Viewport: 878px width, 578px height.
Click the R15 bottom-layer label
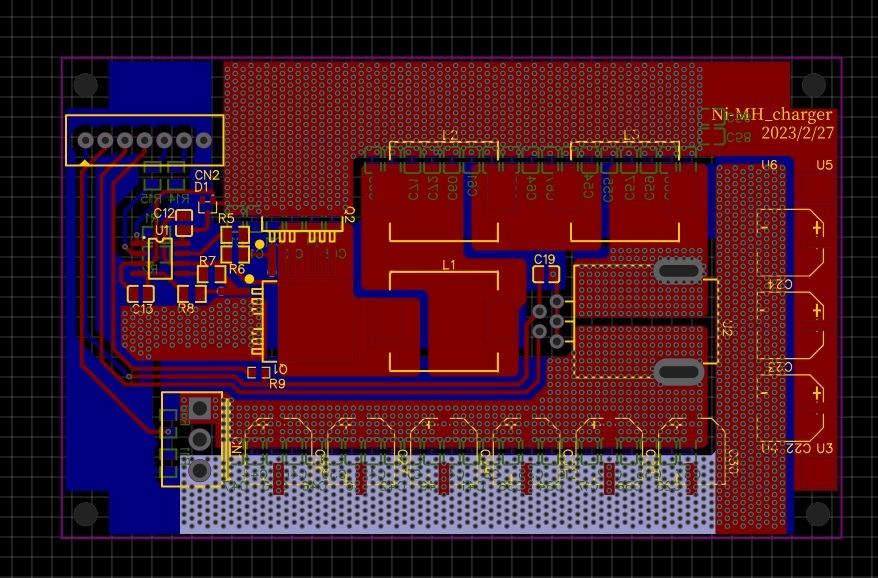[151, 198]
